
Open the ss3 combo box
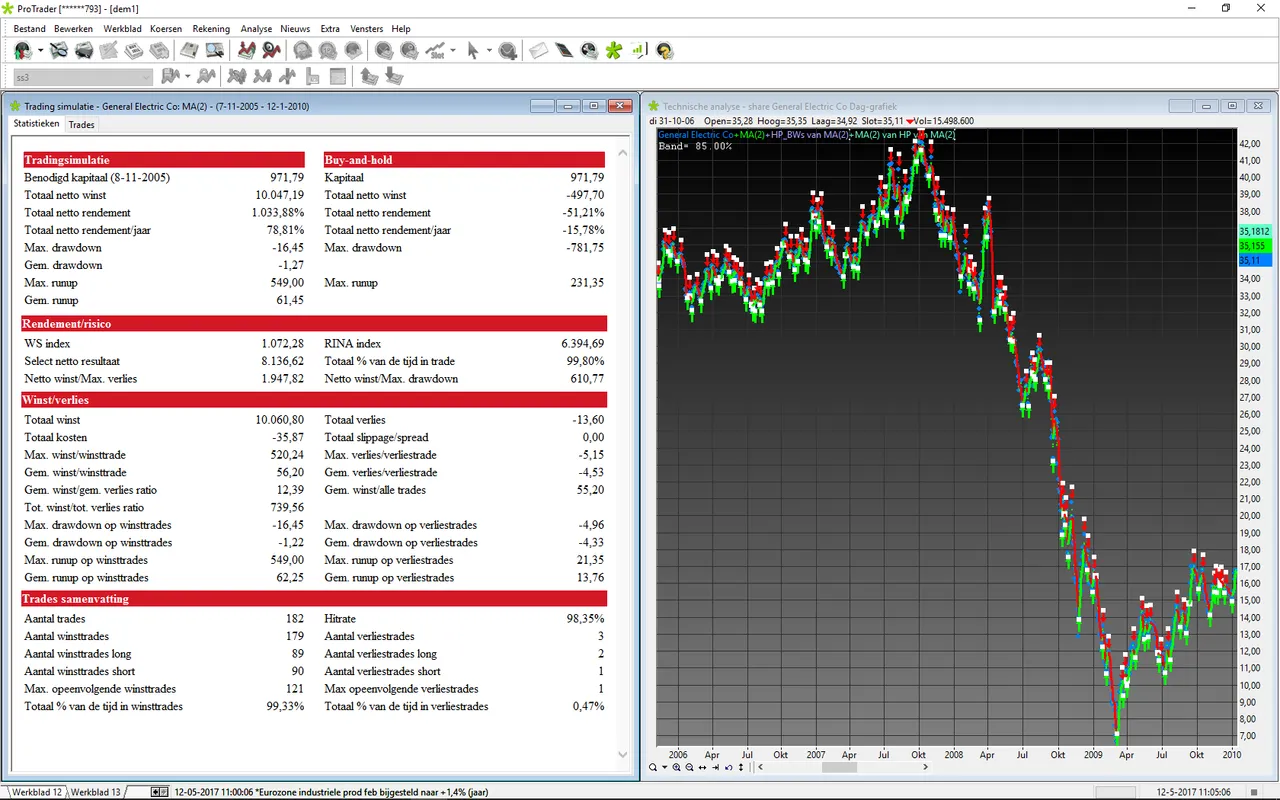[x=83, y=77]
